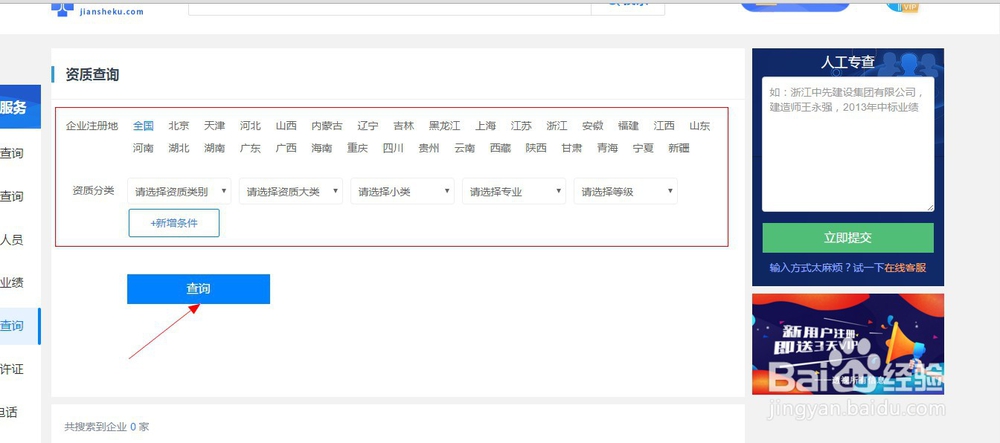
Task: Click 新用户注册即送3天VIP banner
Action: click(848, 344)
